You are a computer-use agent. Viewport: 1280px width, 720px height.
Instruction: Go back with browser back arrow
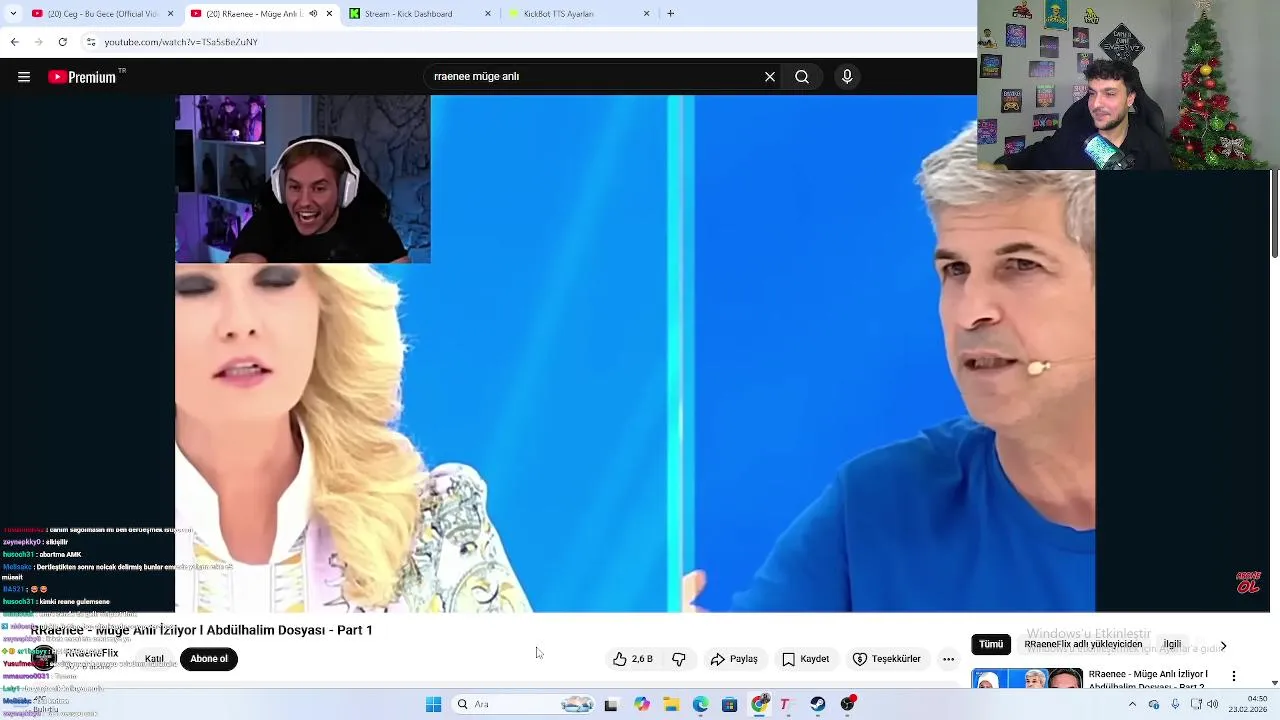coord(14,42)
